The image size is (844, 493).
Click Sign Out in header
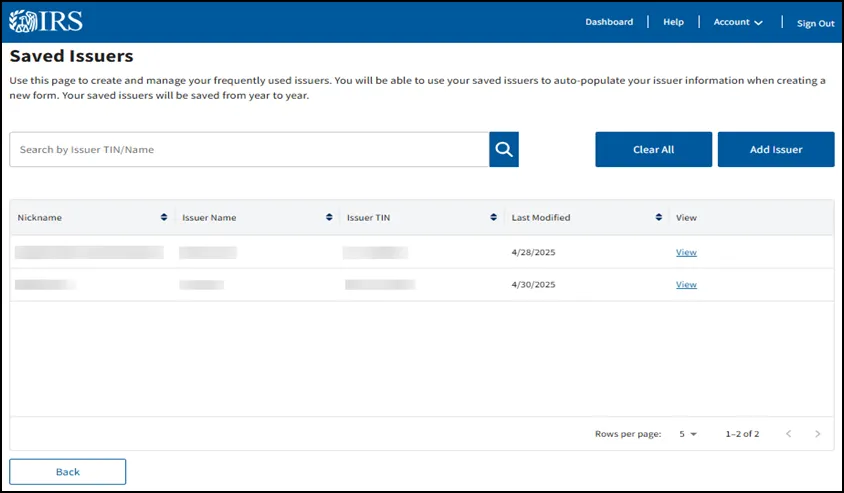click(815, 23)
